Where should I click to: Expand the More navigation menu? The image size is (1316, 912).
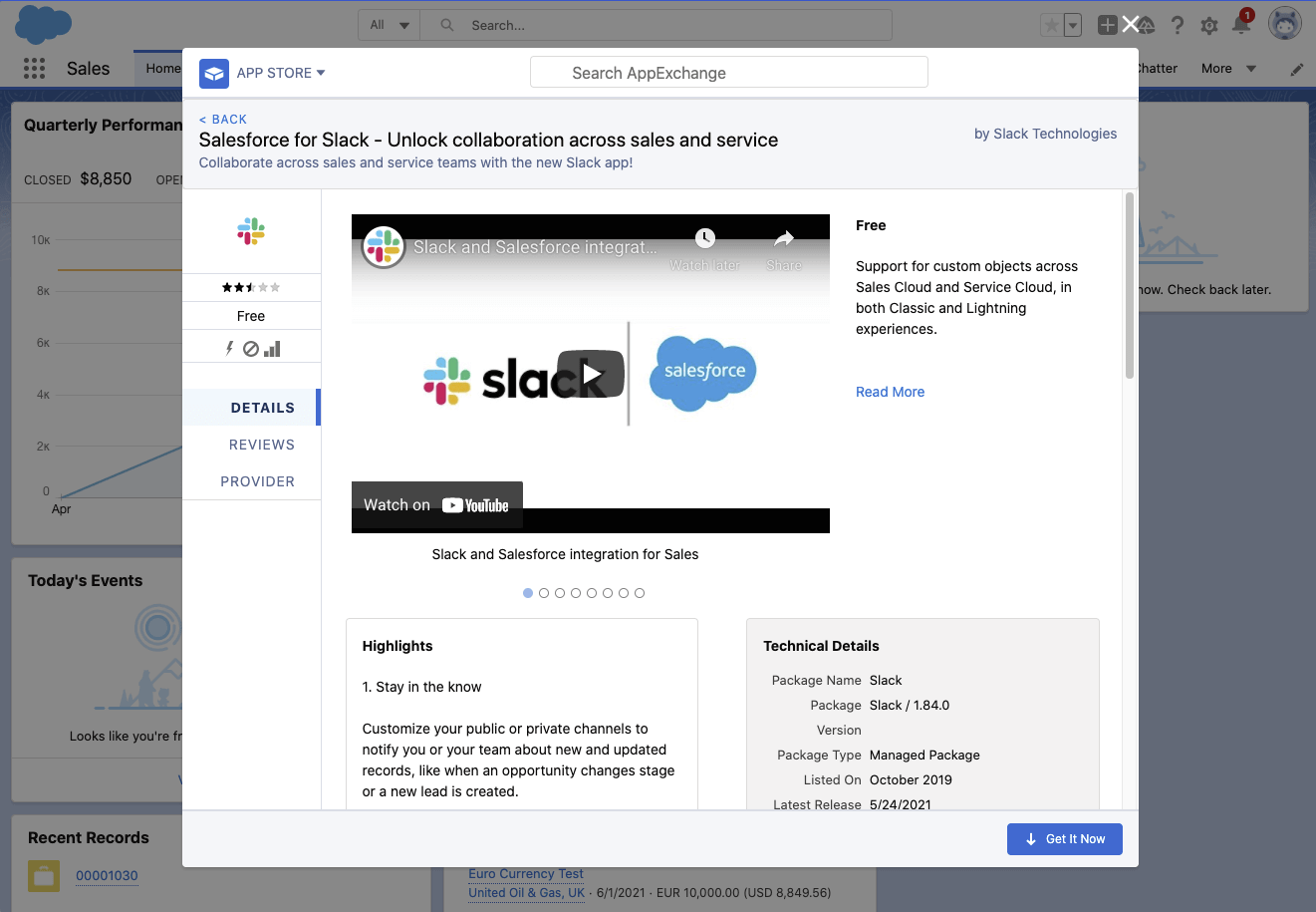1228,69
